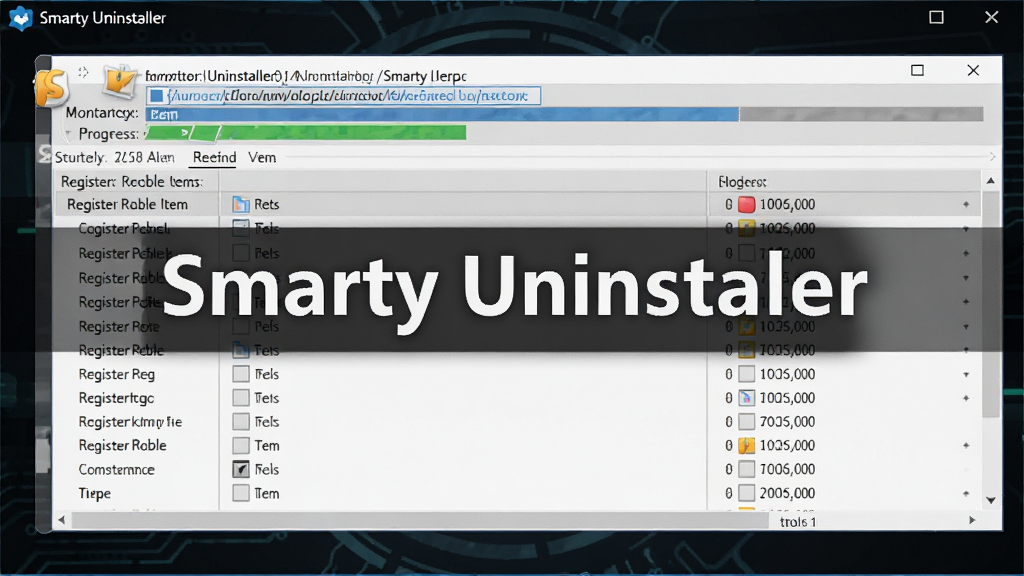Toggle the Register Reg checkbox
Screen dimensions: 1024x576
click(x=241, y=374)
